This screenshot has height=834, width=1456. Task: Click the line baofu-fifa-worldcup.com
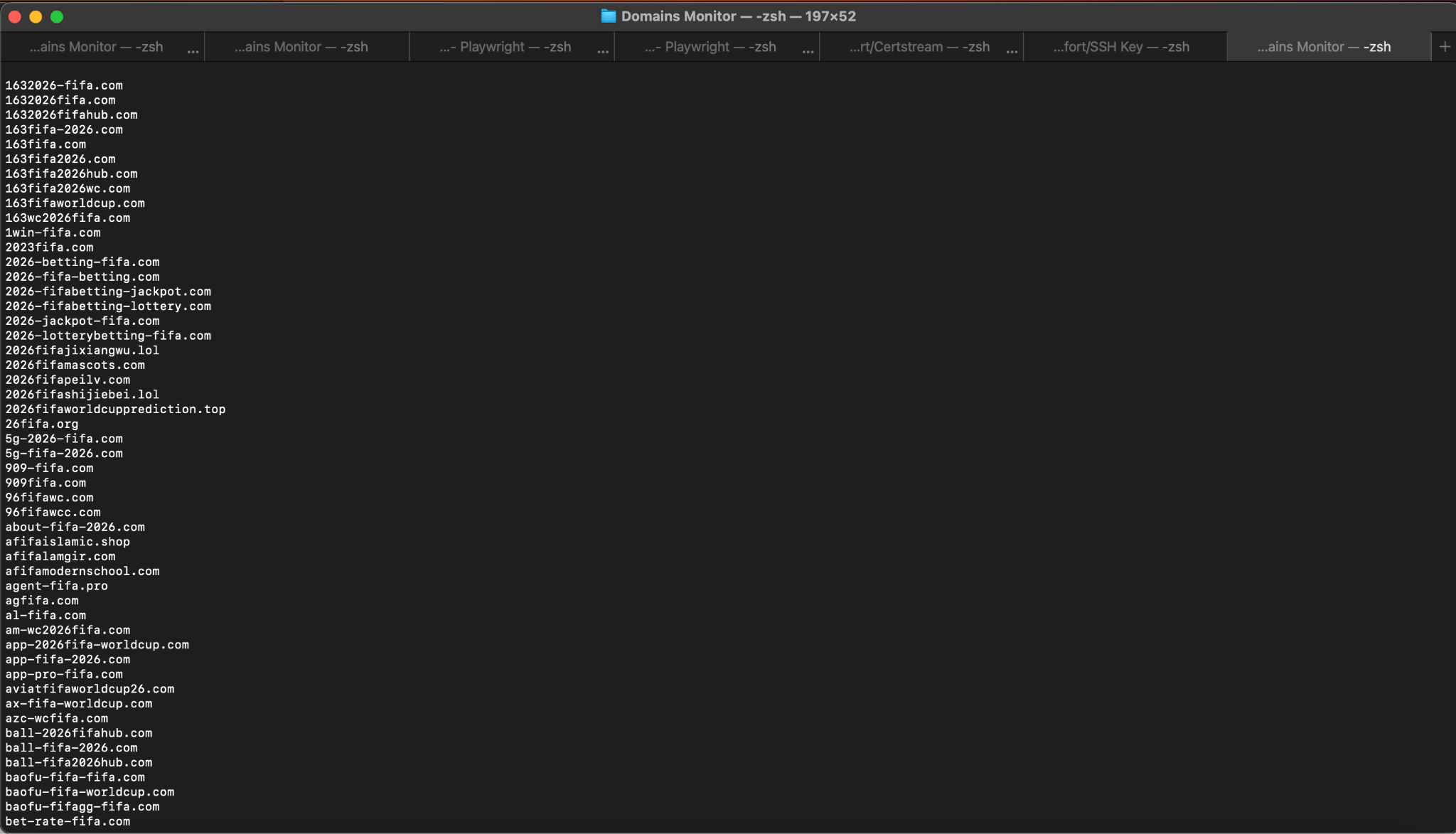90,792
